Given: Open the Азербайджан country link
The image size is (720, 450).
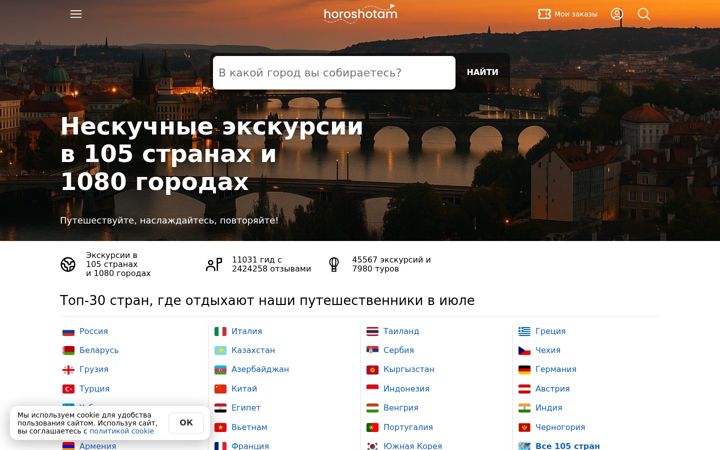Looking at the screenshot, I should pos(260,369).
